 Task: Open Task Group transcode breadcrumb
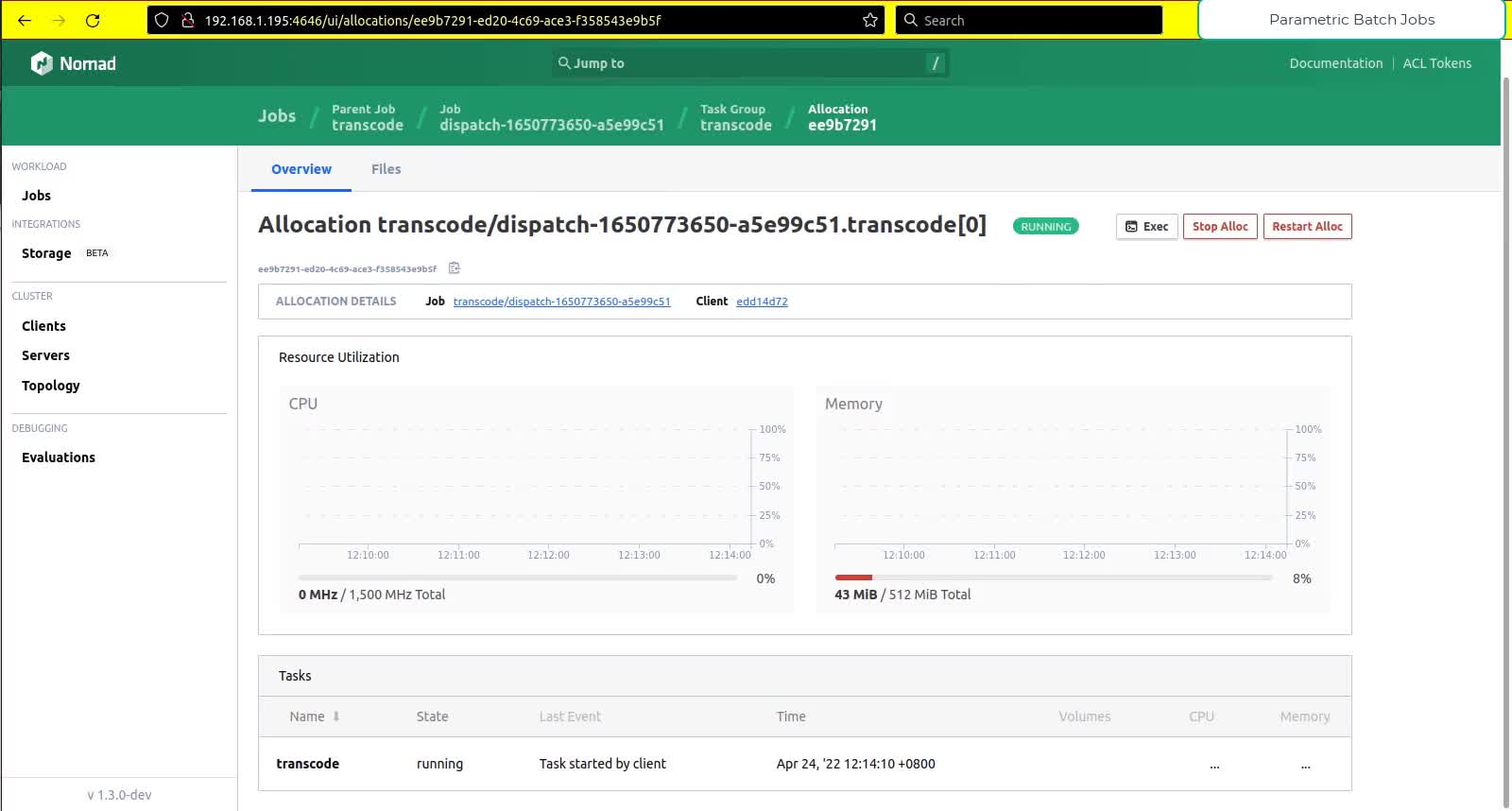pos(735,117)
